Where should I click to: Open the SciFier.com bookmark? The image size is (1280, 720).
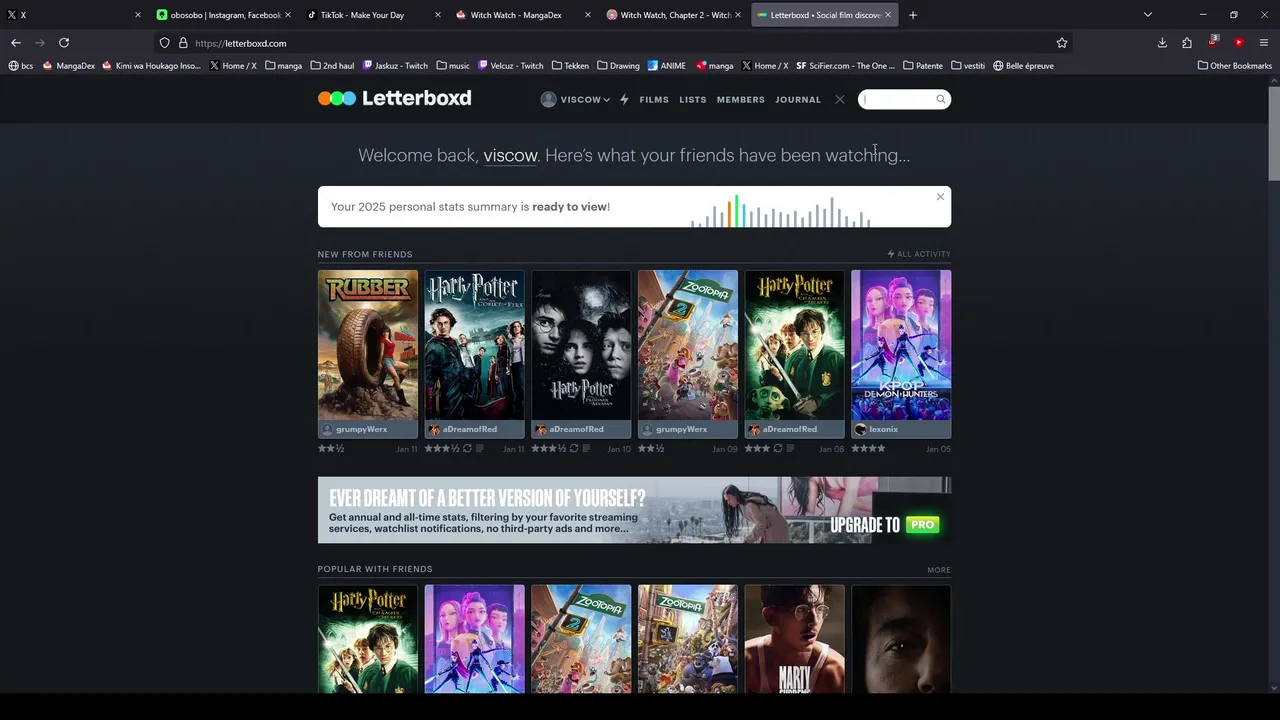846,66
